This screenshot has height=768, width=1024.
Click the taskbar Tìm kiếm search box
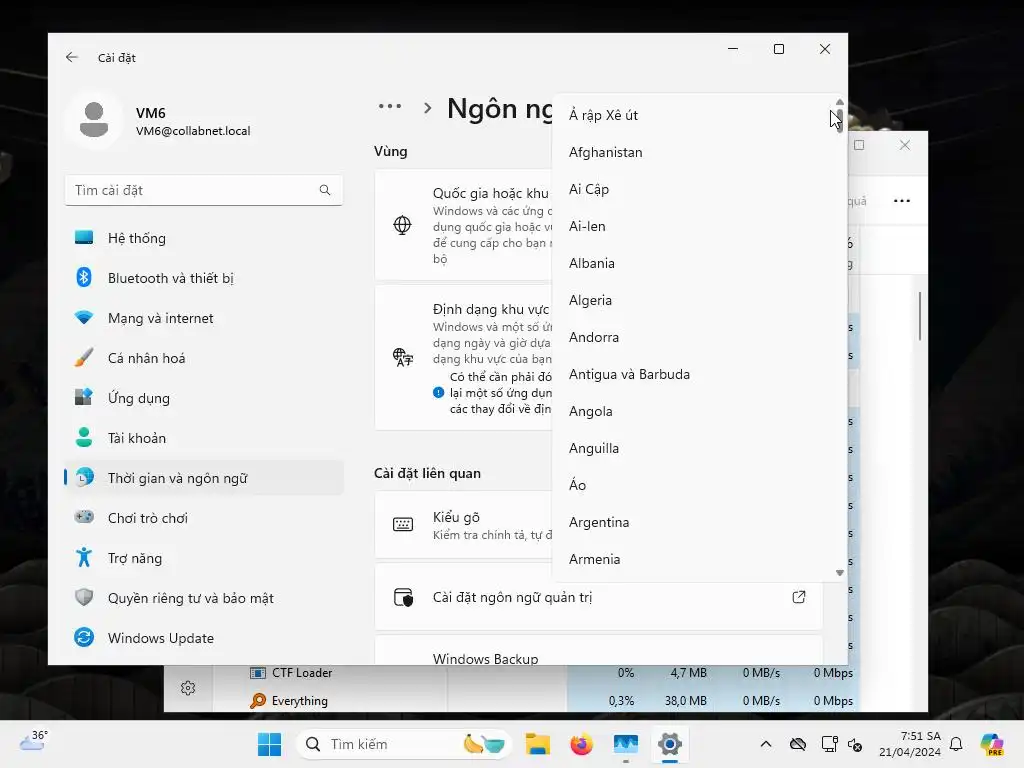click(404, 744)
